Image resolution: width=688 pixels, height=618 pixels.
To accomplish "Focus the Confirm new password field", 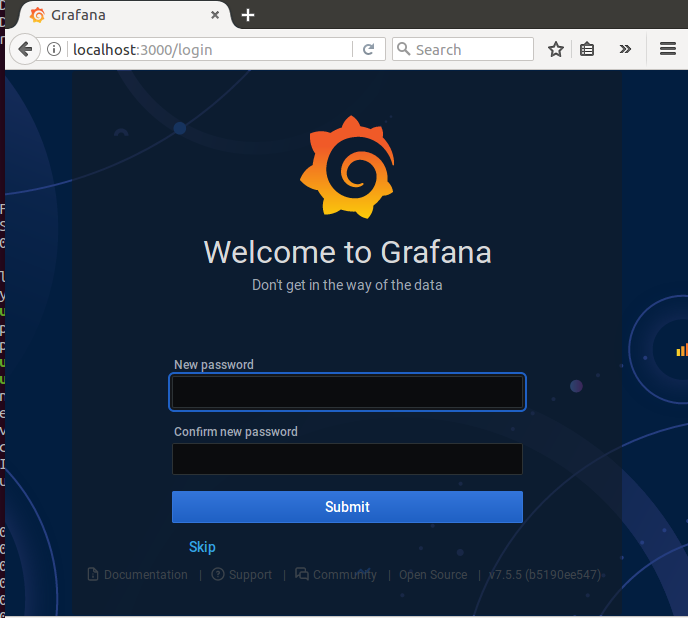I will point(347,459).
